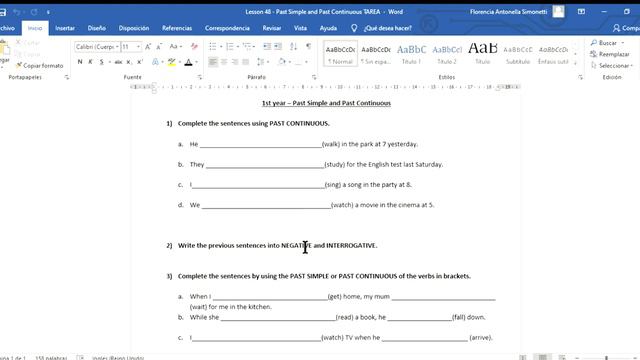Viewport: 640px width, 360px height.
Task: Apply italic with the K button
Action: click(91, 62)
